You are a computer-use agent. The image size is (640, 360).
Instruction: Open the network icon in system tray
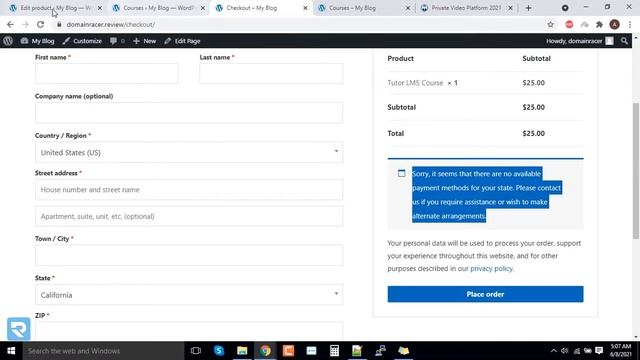pyautogui.click(x=576, y=351)
